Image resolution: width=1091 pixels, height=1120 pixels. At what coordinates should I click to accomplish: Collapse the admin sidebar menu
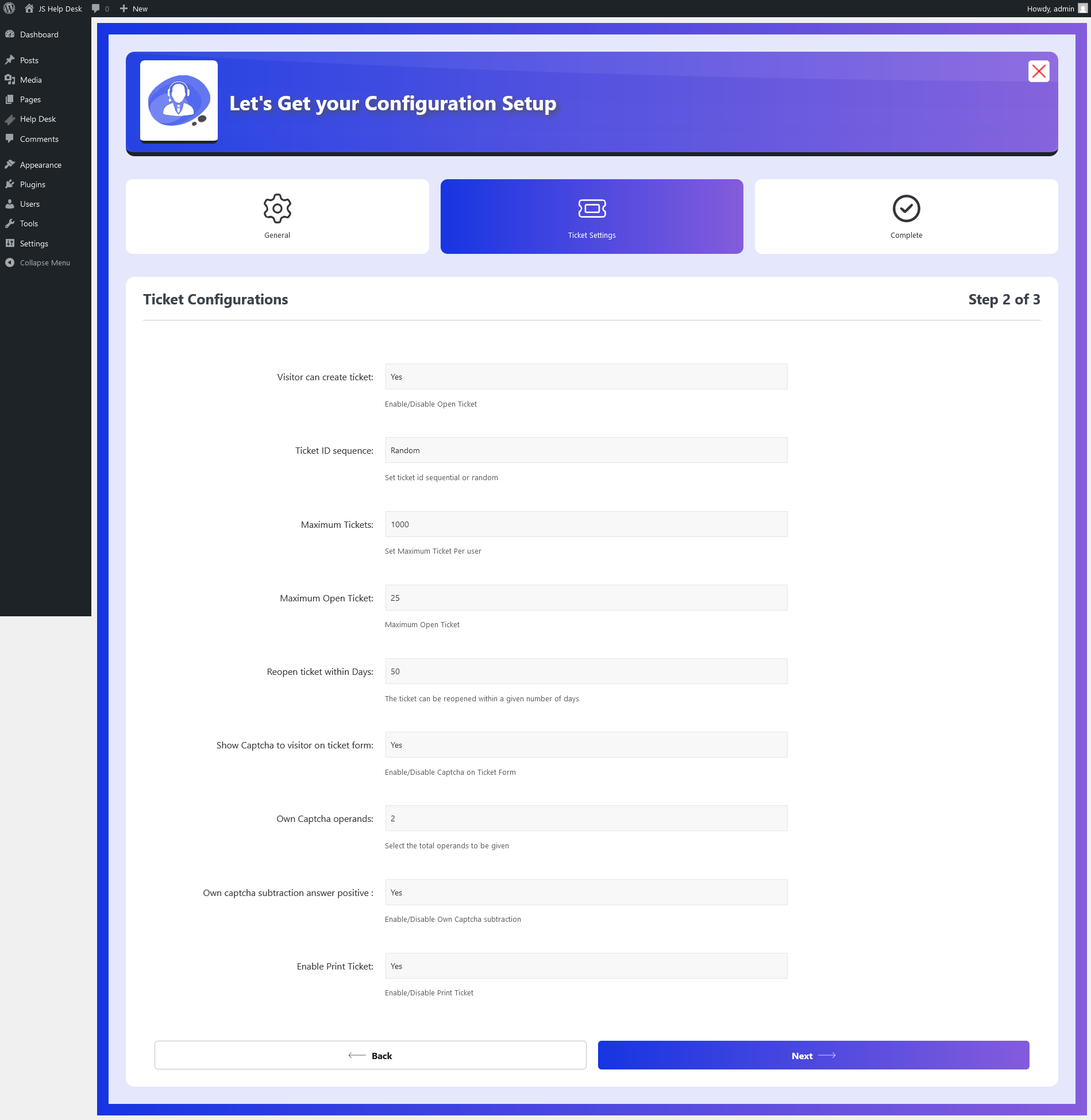[x=45, y=262]
